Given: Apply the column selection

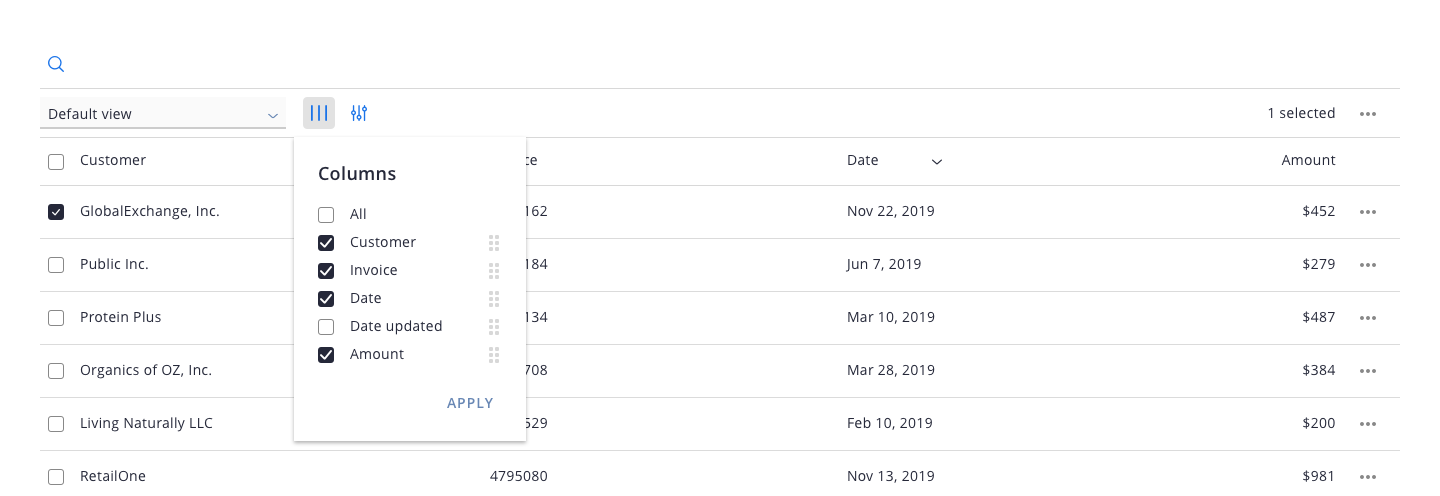Looking at the screenshot, I should coord(470,403).
